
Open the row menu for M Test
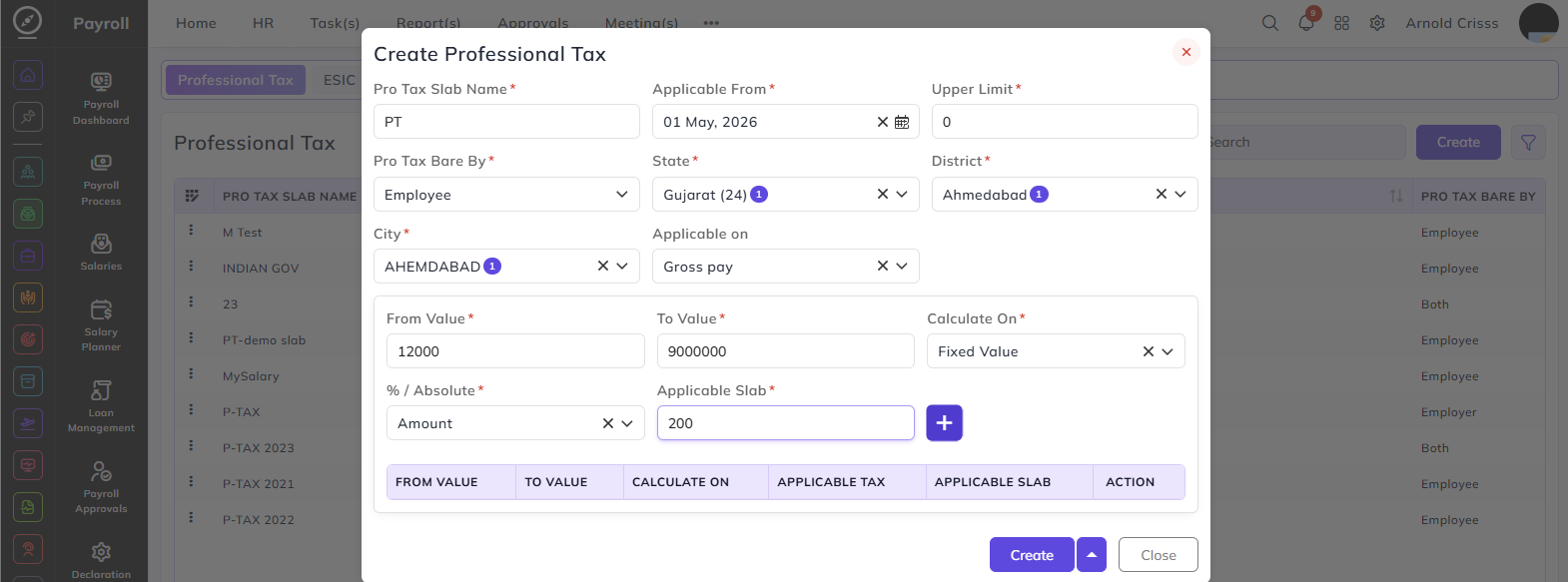[191, 230]
